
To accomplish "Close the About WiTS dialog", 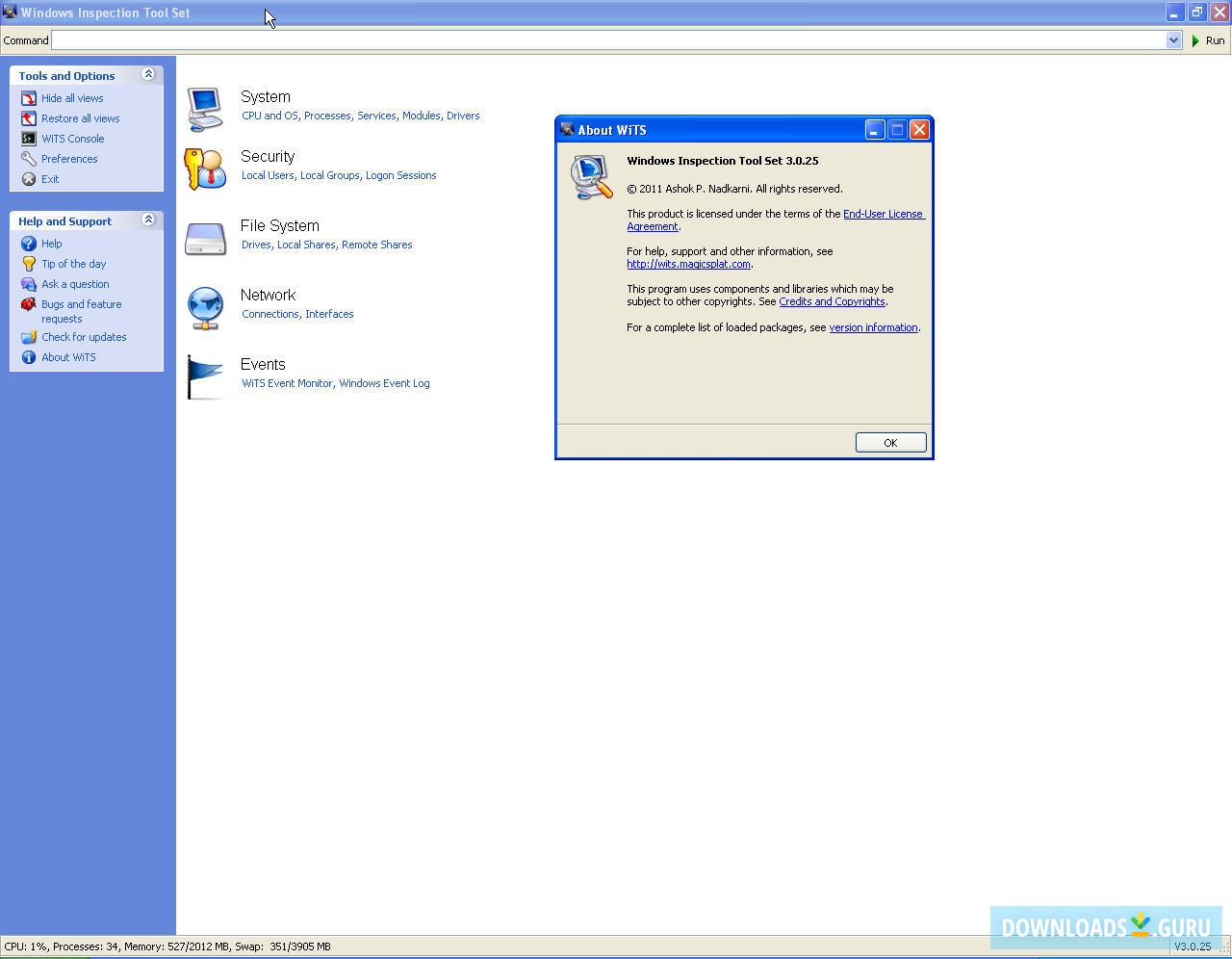I will click(x=919, y=129).
